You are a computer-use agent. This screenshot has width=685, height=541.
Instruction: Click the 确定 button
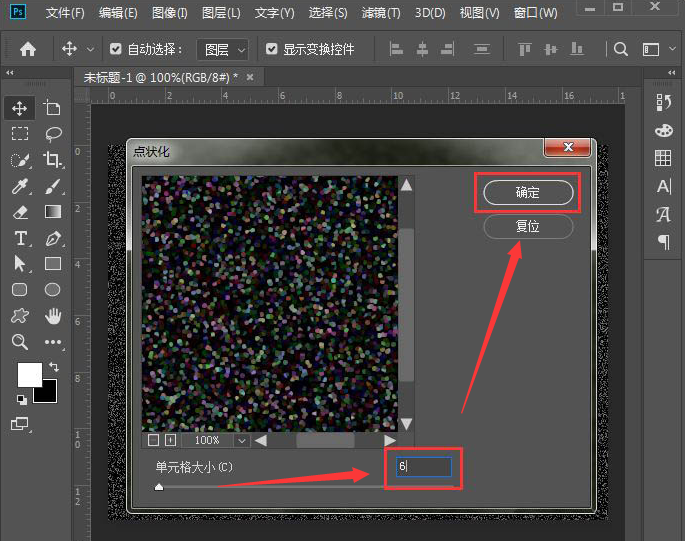[527, 193]
